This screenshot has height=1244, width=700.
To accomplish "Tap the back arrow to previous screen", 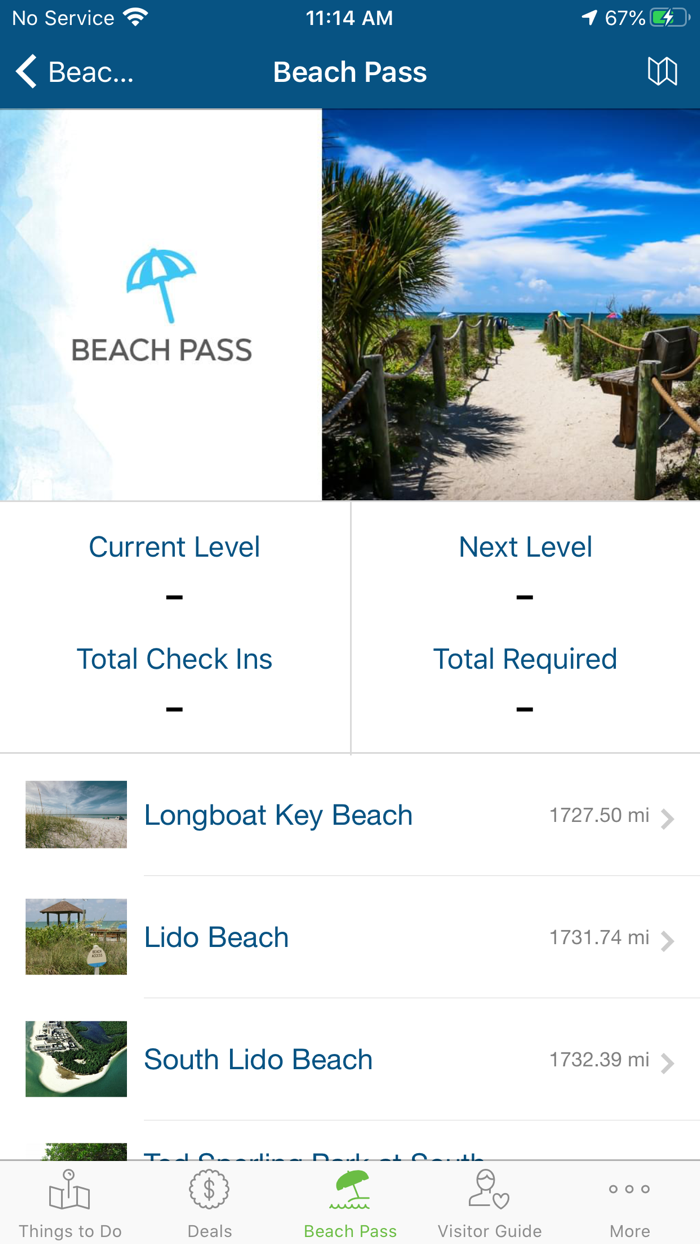I will tap(25, 72).
